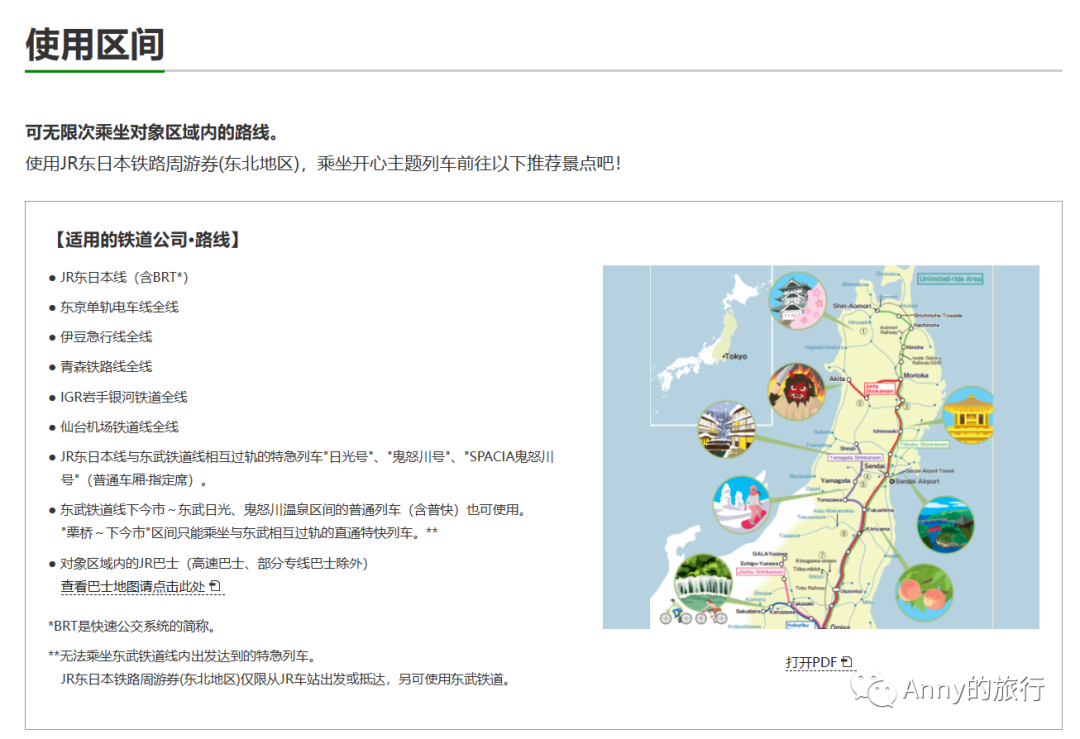Click the list item 对象区域内的JR巴士
Viewport: 1080px width, 739px height.
click(x=214, y=563)
